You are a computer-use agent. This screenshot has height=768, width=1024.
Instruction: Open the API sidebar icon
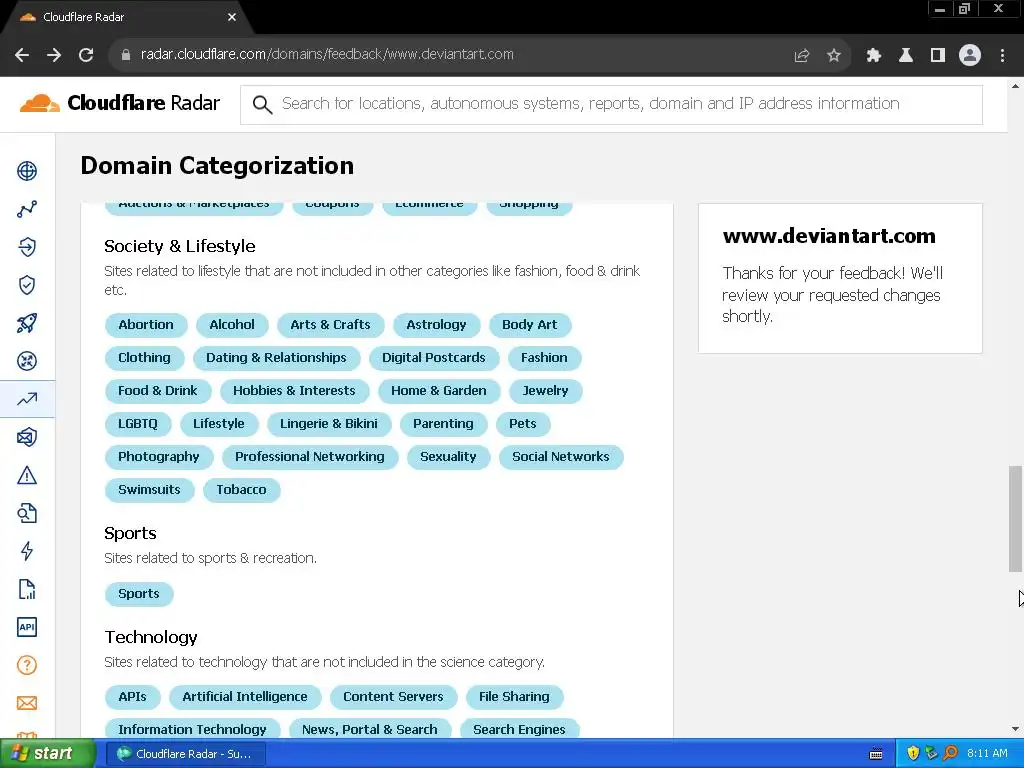[x=27, y=627]
